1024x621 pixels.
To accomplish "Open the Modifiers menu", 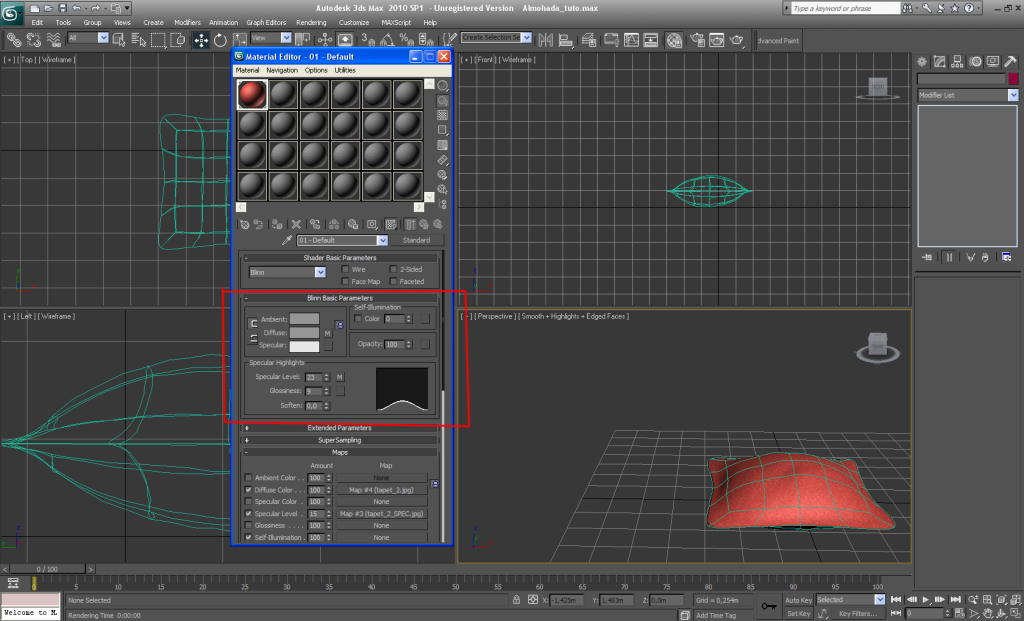I will (187, 22).
